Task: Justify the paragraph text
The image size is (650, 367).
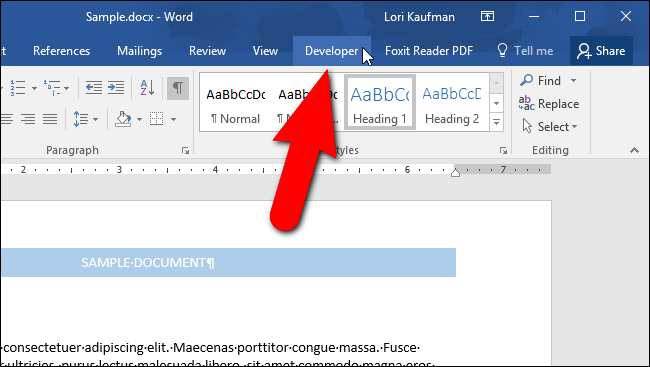Action: pyautogui.click(x=50, y=119)
